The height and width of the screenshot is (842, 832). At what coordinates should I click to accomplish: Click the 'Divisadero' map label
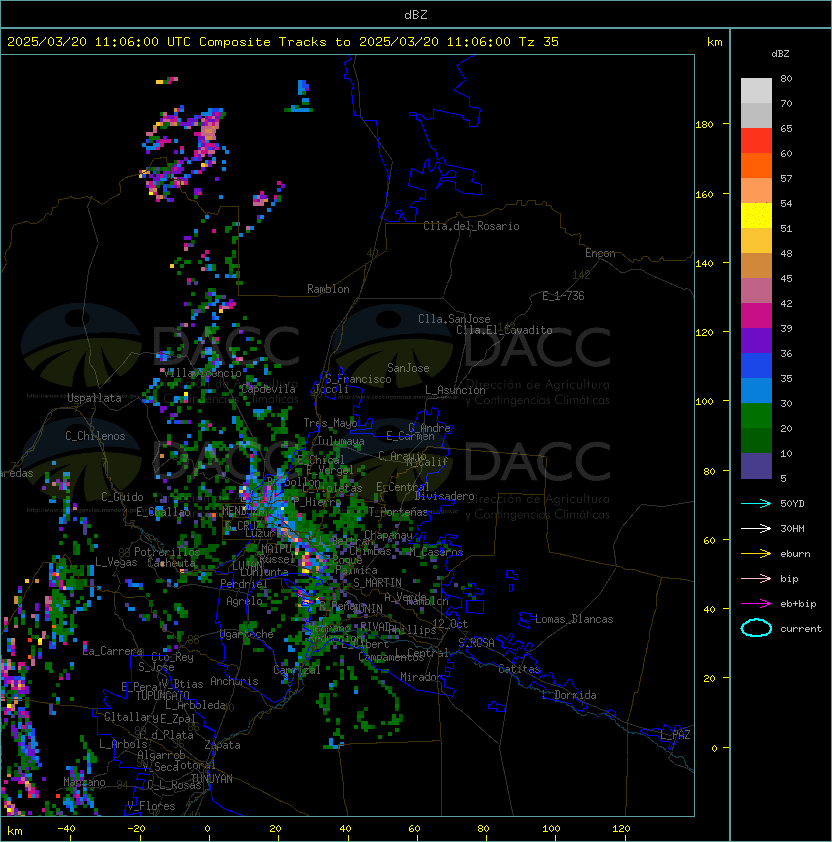(x=444, y=496)
